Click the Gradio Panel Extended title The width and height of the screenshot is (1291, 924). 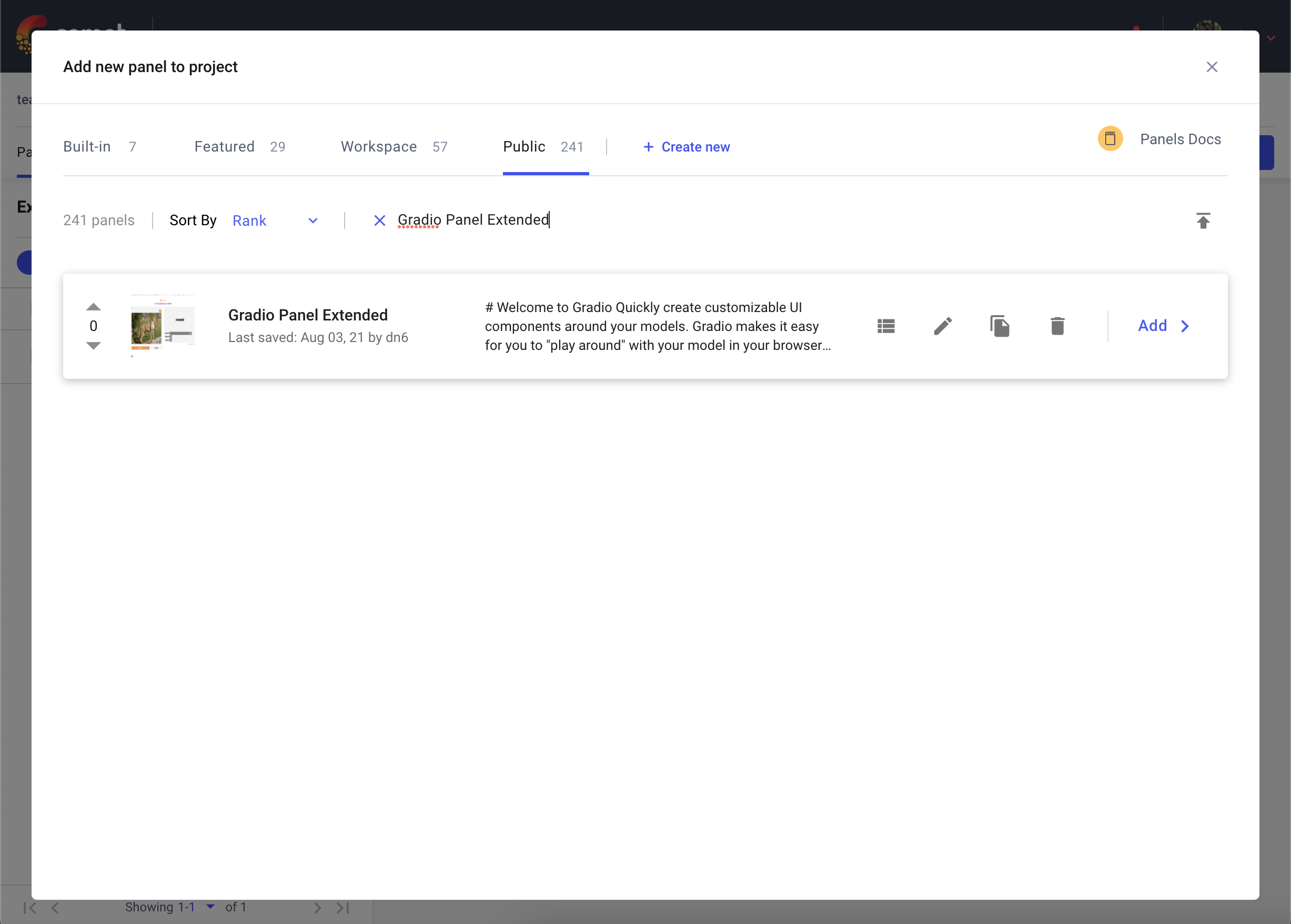(x=308, y=315)
